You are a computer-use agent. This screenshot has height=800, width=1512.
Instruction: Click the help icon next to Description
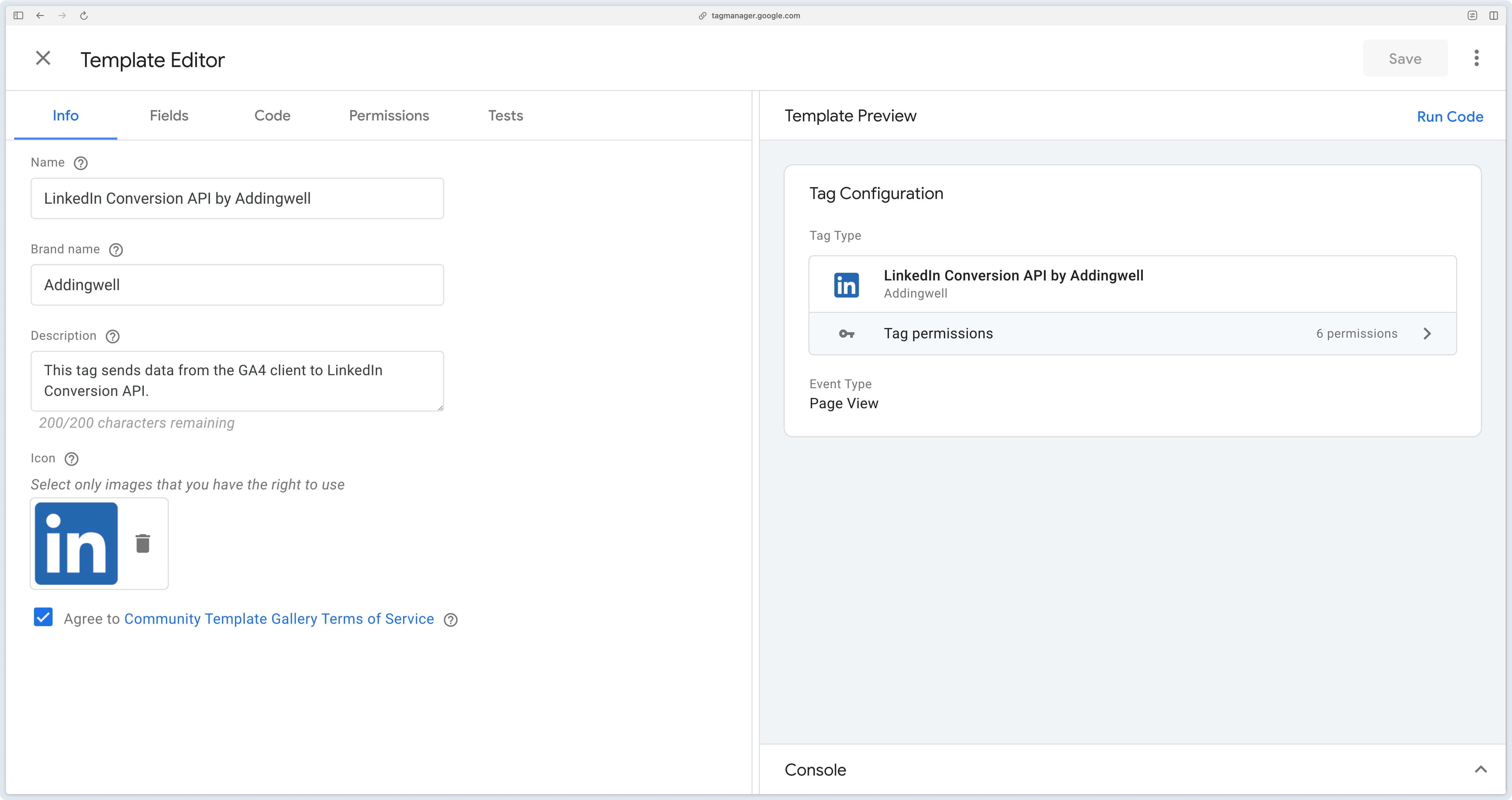pos(113,336)
